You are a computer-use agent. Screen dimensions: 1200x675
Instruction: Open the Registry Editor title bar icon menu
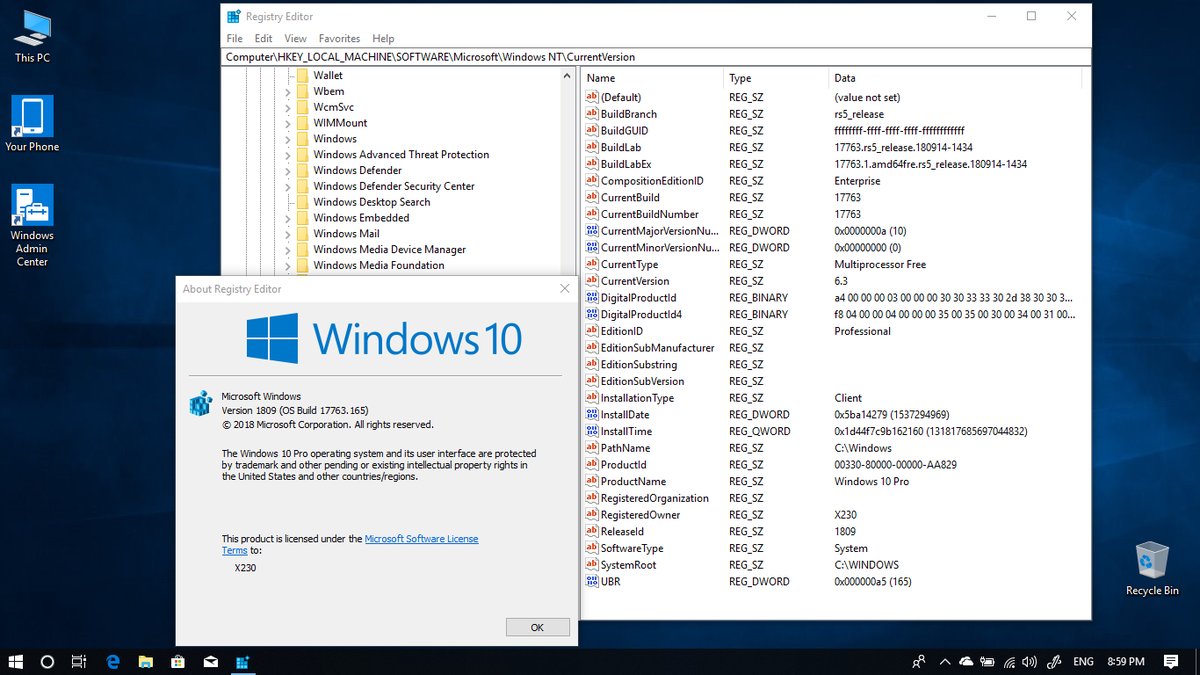pos(233,16)
